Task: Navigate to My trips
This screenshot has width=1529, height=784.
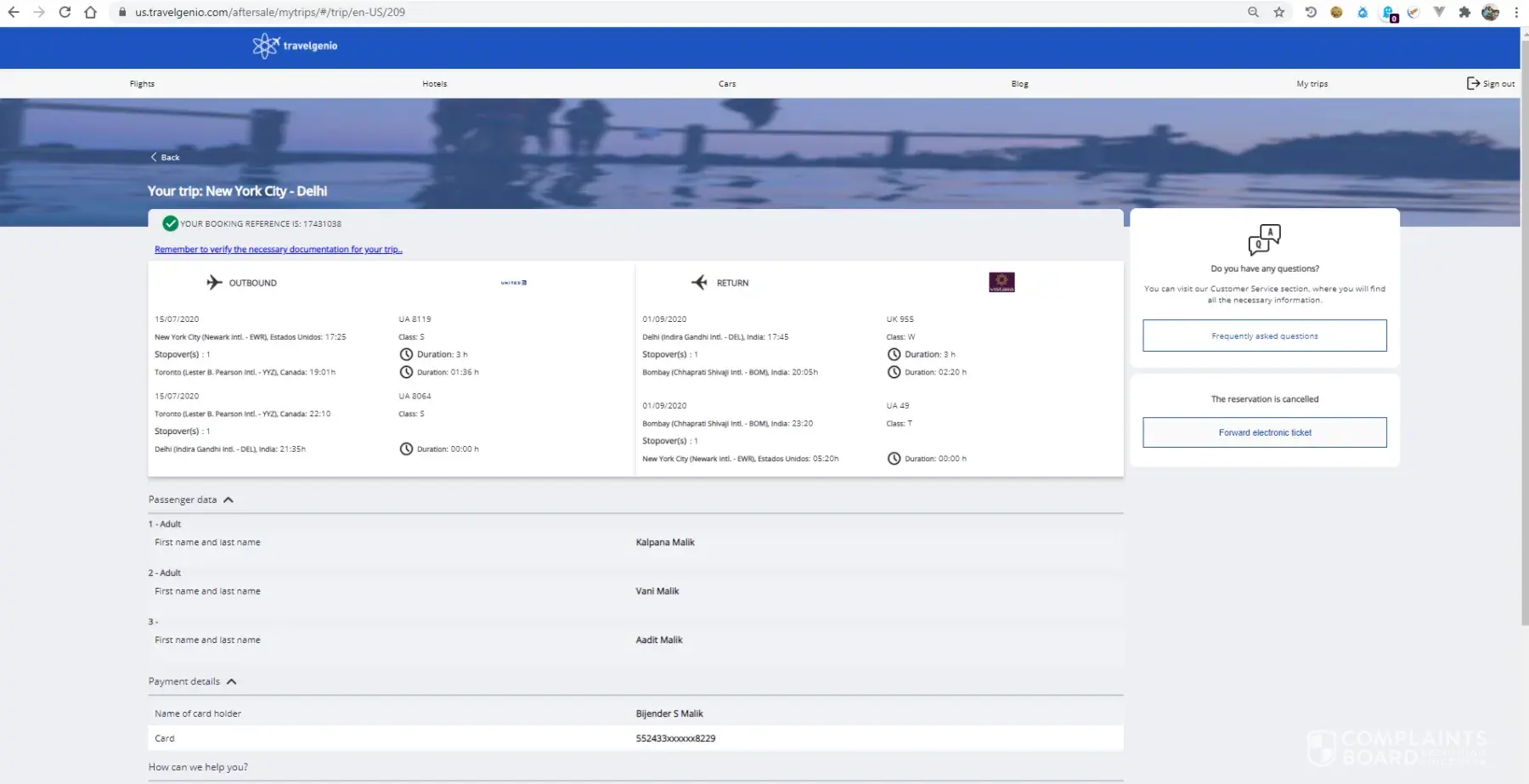Action: 1312,84
